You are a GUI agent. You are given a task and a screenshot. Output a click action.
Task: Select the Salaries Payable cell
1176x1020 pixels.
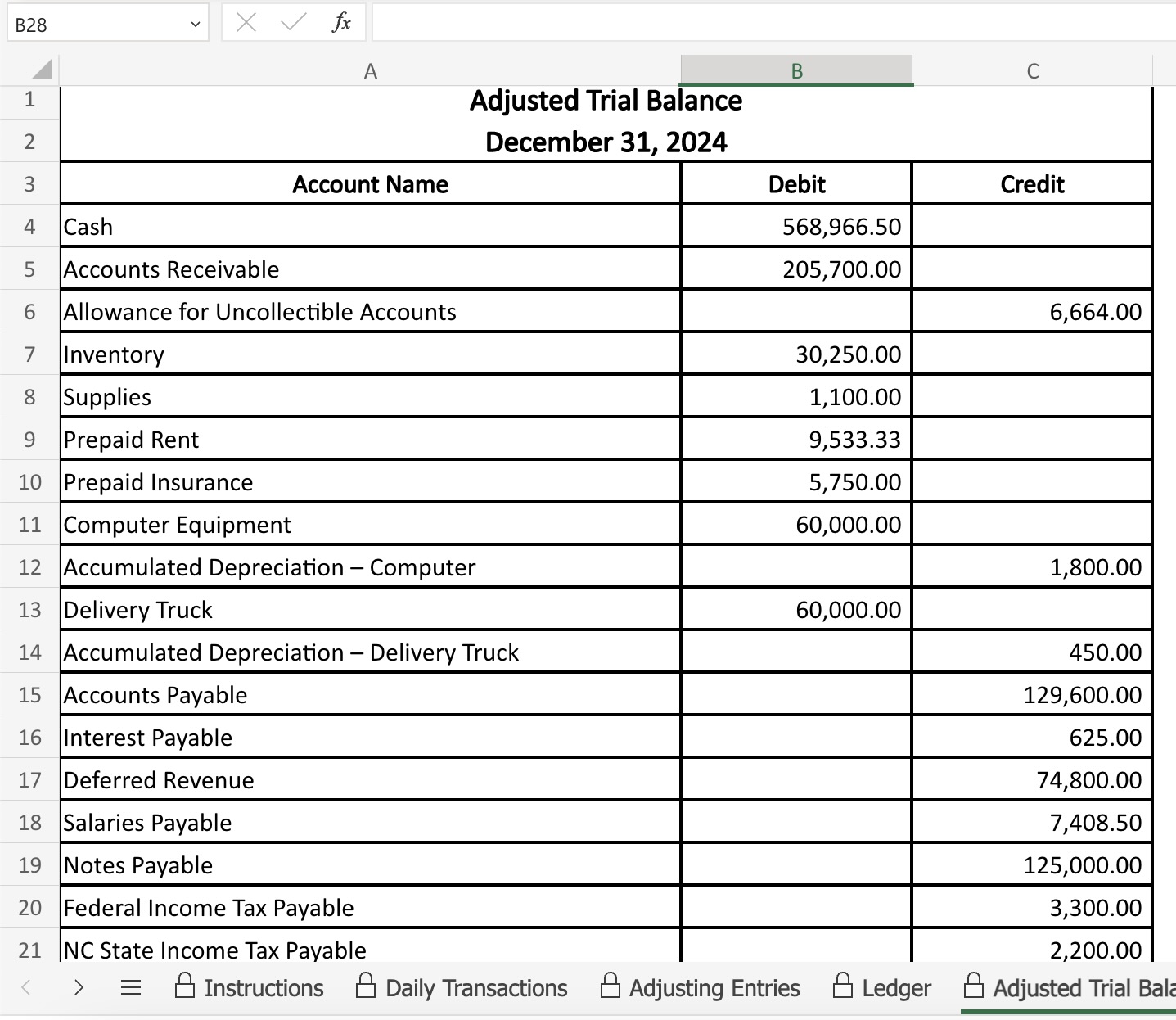pyautogui.click(x=370, y=823)
